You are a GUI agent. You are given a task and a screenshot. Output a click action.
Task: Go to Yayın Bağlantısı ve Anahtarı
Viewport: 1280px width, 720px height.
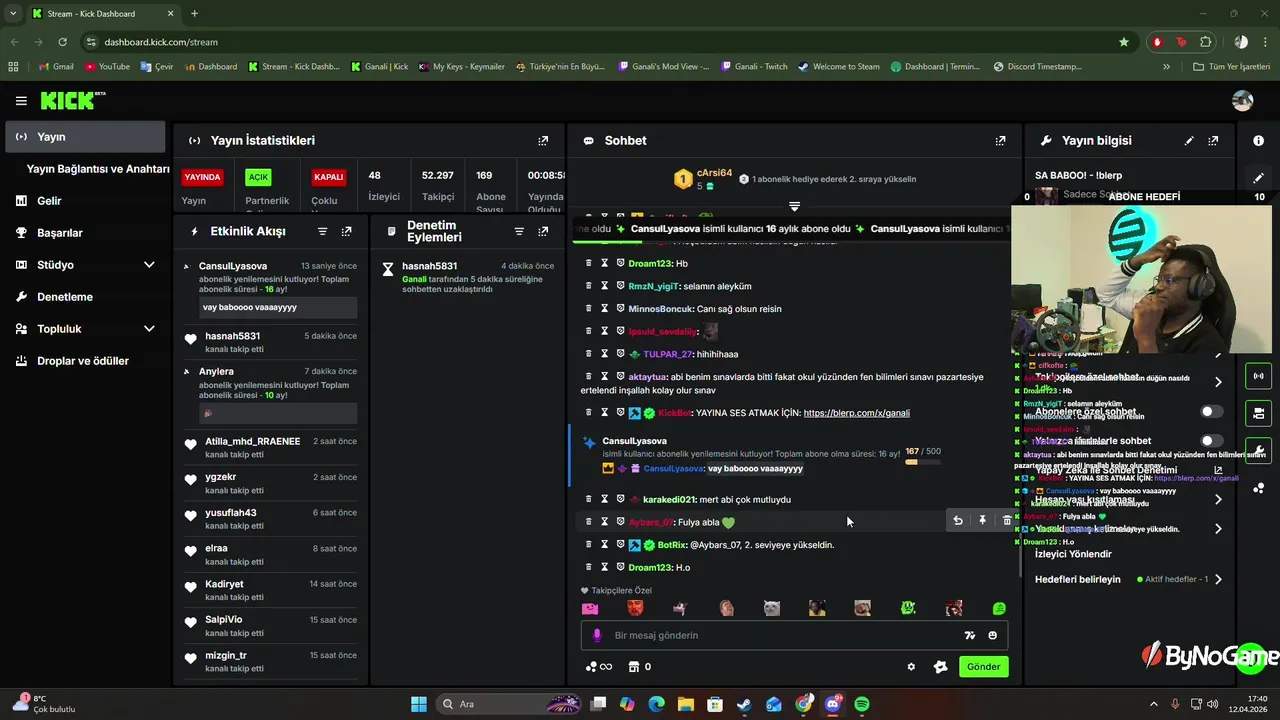(x=98, y=169)
